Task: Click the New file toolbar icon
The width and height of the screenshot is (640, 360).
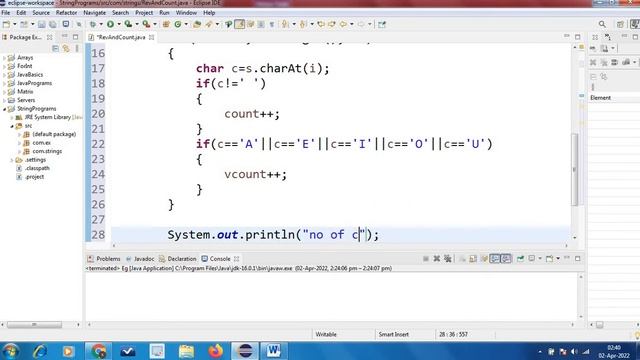Action: [6, 24]
